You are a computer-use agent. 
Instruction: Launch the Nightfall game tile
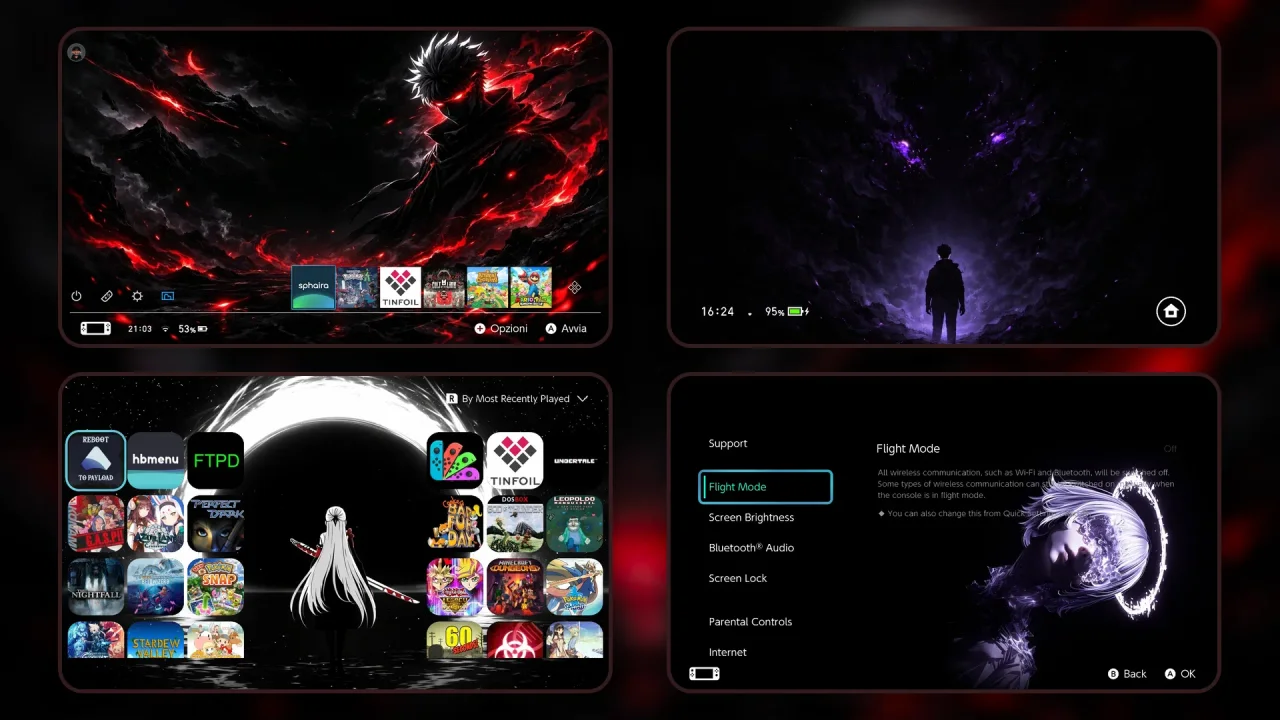coord(96,586)
